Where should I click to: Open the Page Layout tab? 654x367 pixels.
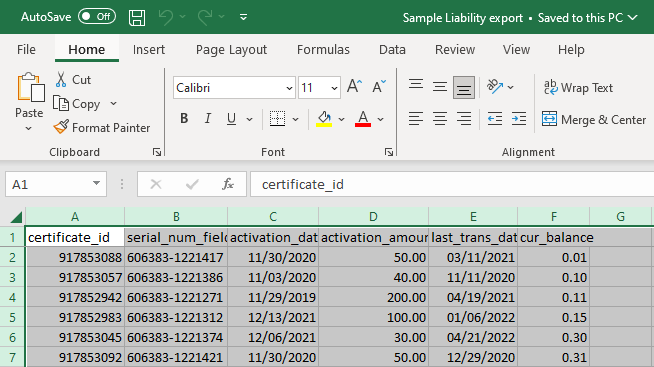click(x=231, y=50)
